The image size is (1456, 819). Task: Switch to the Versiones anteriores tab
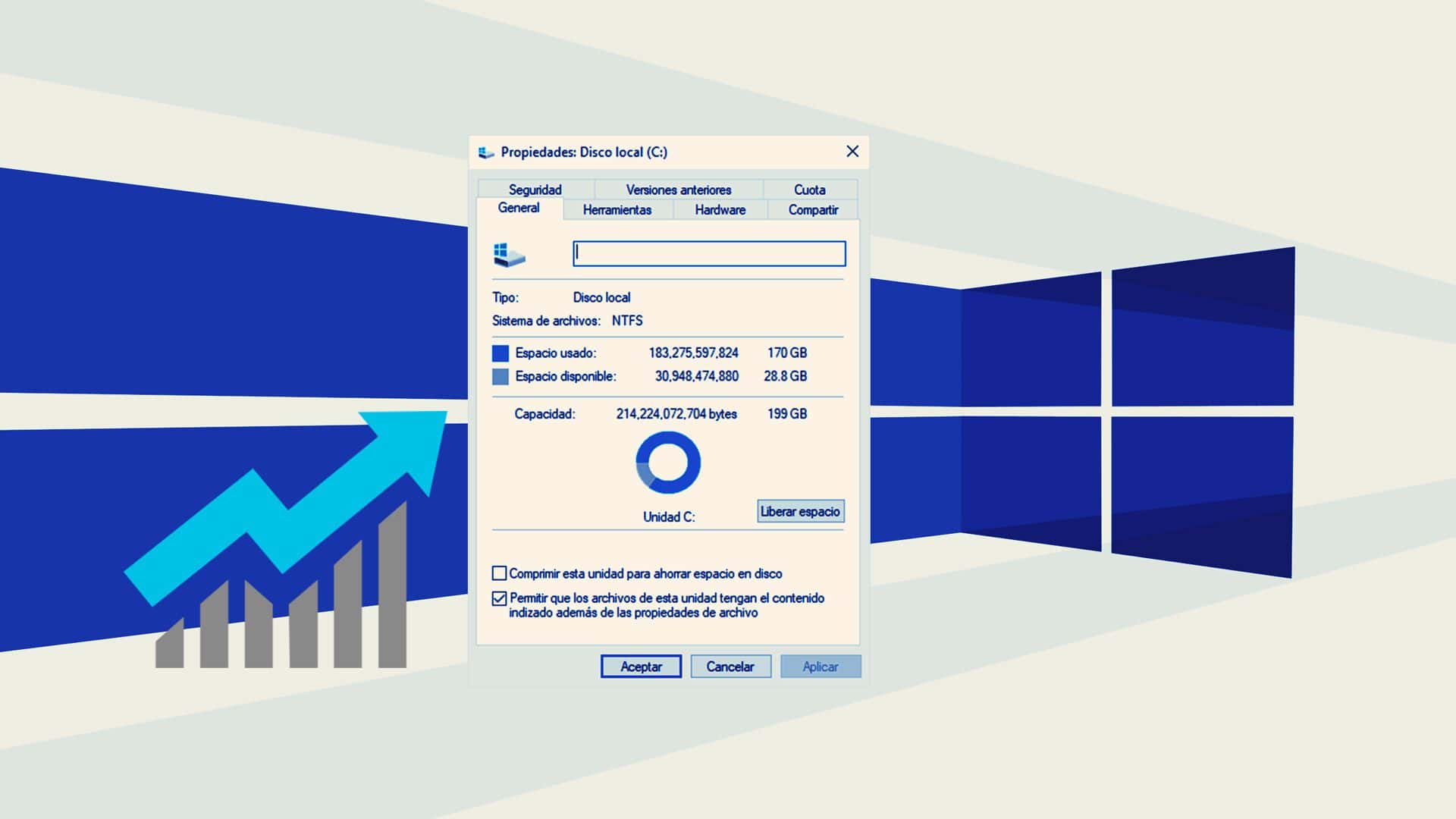coord(678,190)
